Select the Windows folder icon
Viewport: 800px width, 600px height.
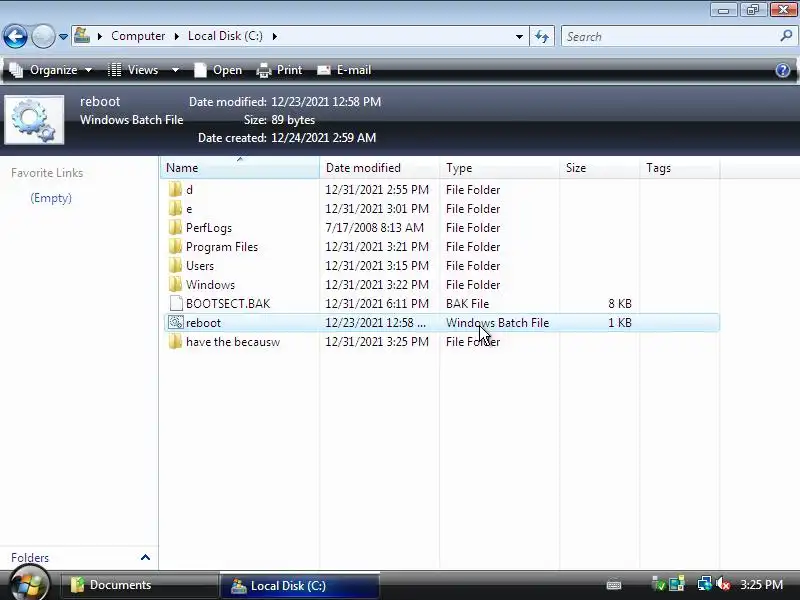click(x=175, y=285)
